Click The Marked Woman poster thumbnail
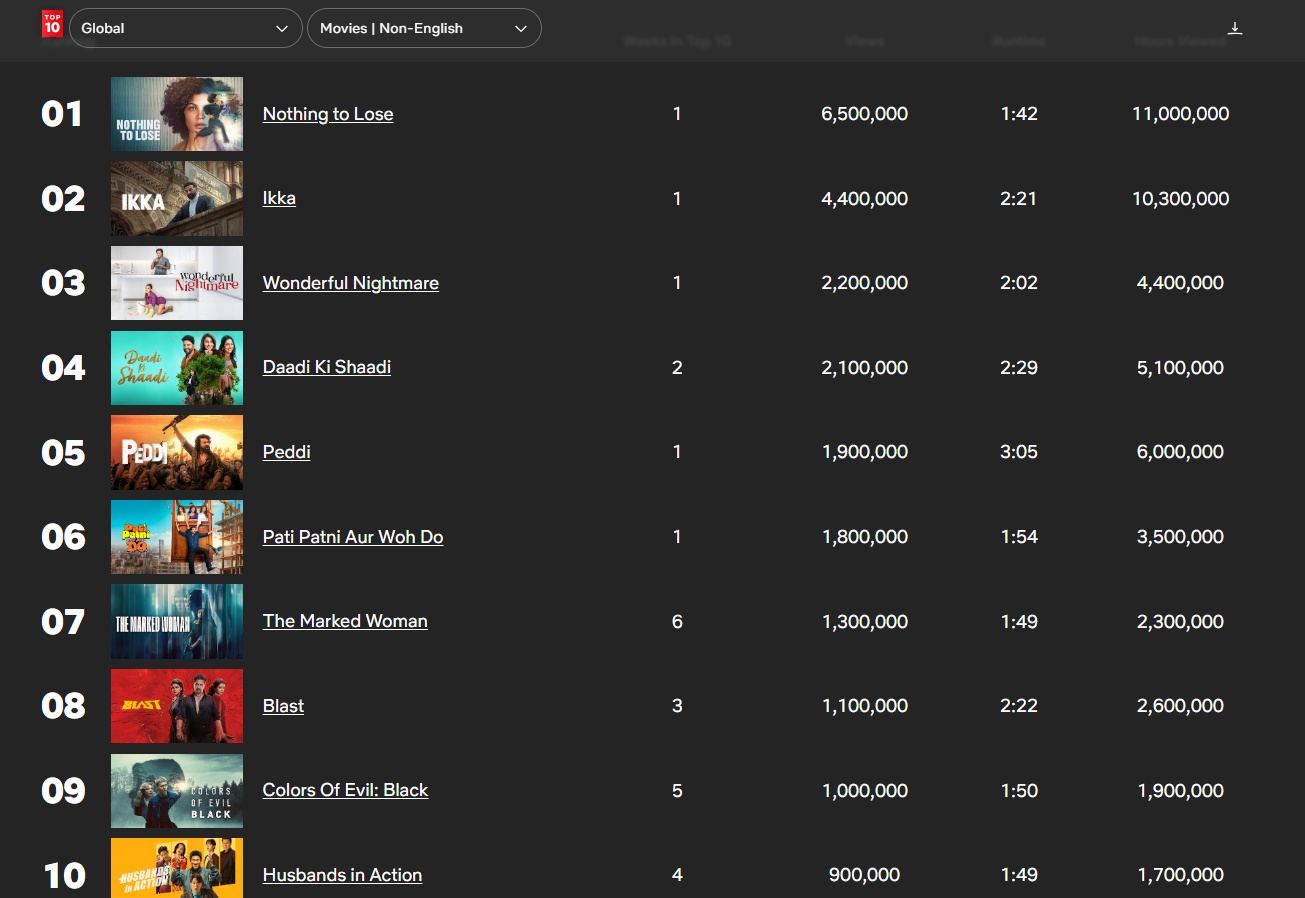Screen dimensions: 1305x898 pyautogui.click(x=177, y=621)
